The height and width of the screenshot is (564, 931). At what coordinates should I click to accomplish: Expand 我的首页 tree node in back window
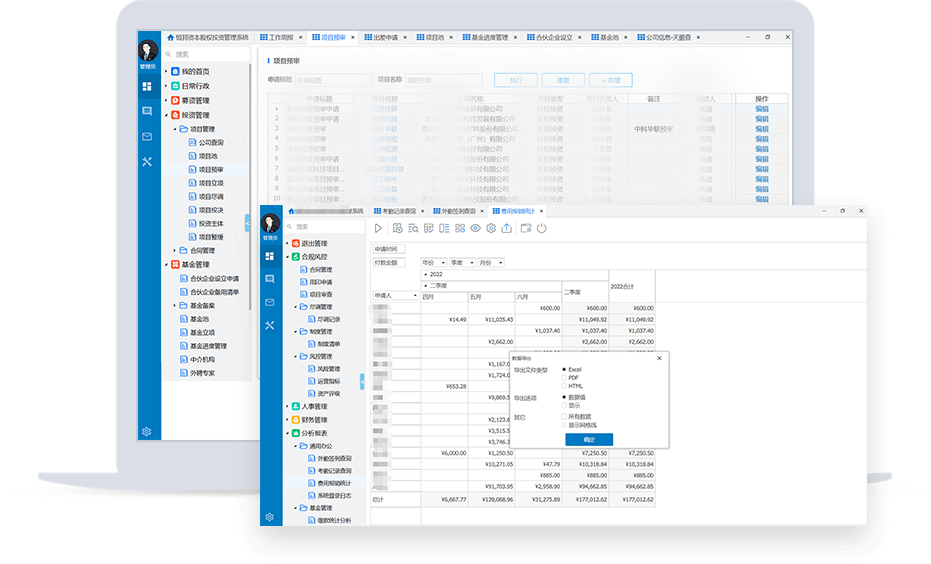(x=166, y=71)
